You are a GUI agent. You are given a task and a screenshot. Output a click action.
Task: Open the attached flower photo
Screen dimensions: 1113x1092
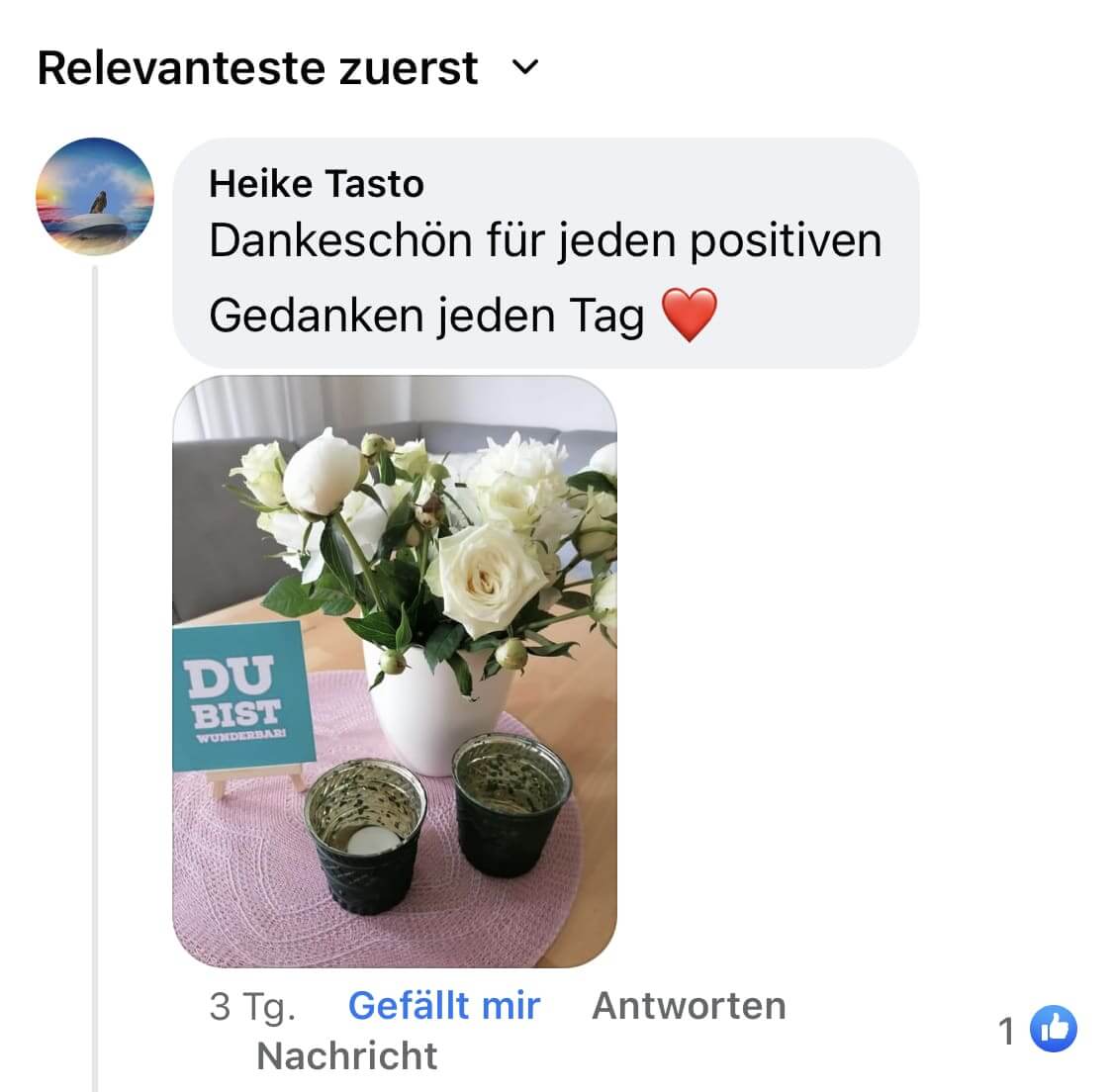pos(395,672)
